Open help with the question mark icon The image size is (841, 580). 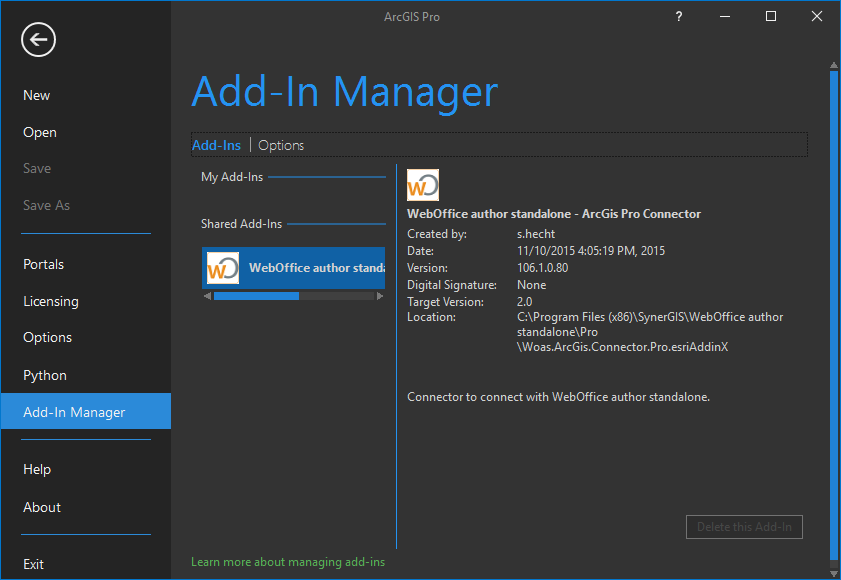click(x=678, y=16)
